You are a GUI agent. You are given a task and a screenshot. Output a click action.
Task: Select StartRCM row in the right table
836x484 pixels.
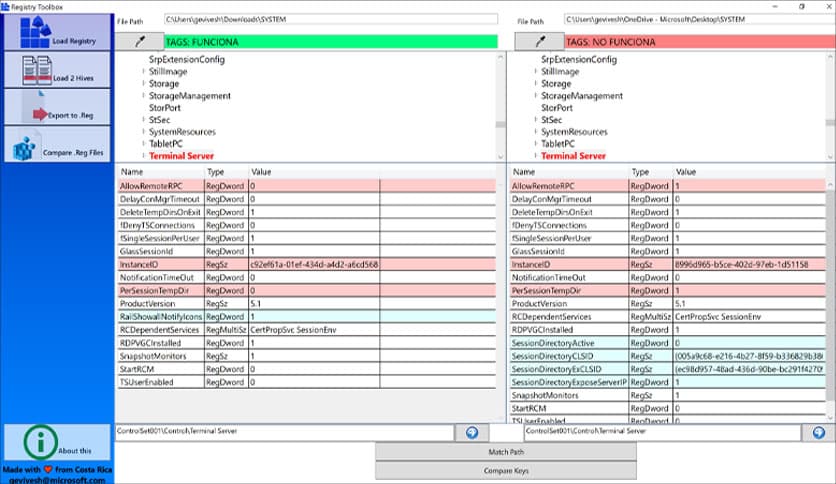668,408
